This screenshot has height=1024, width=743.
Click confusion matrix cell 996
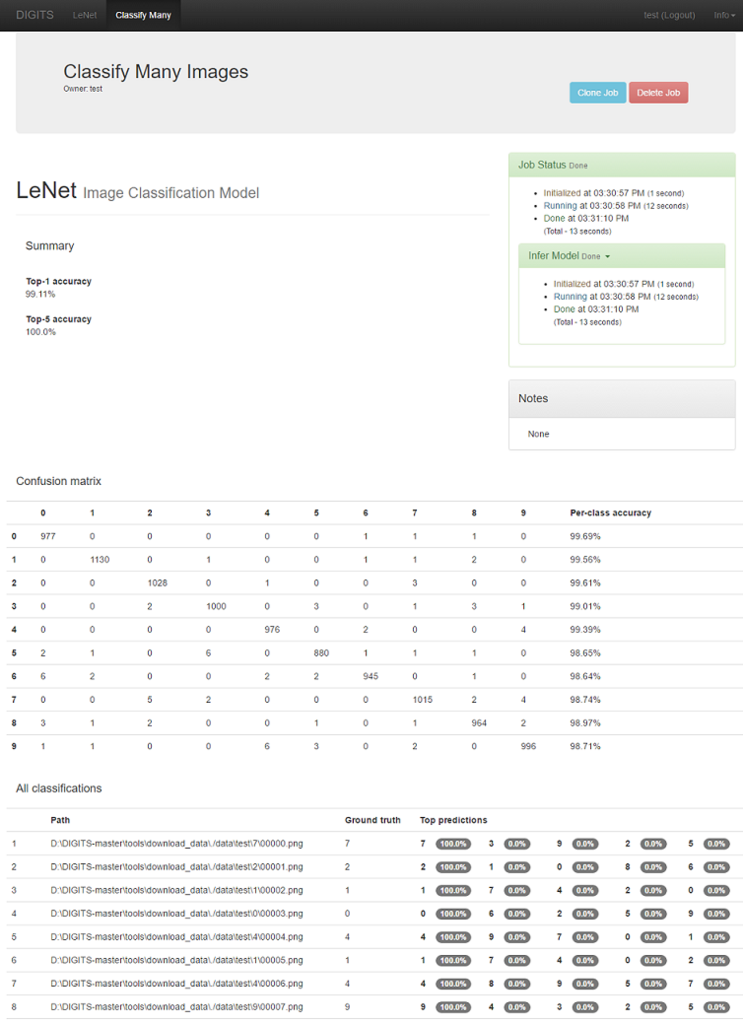(528, 746)
